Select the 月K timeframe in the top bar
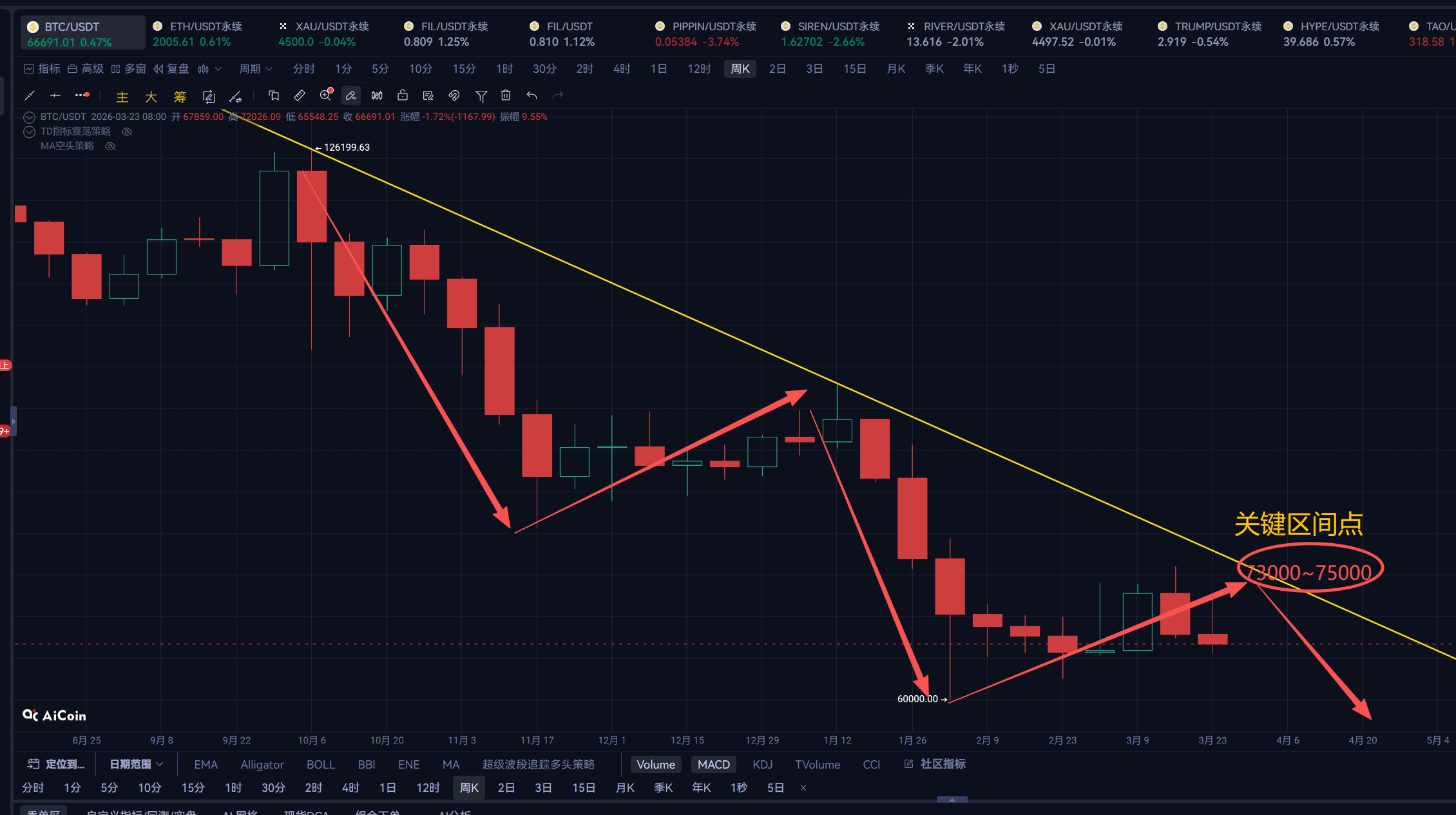This screenshot has height=815, width=1456. (x=896, y=69)
